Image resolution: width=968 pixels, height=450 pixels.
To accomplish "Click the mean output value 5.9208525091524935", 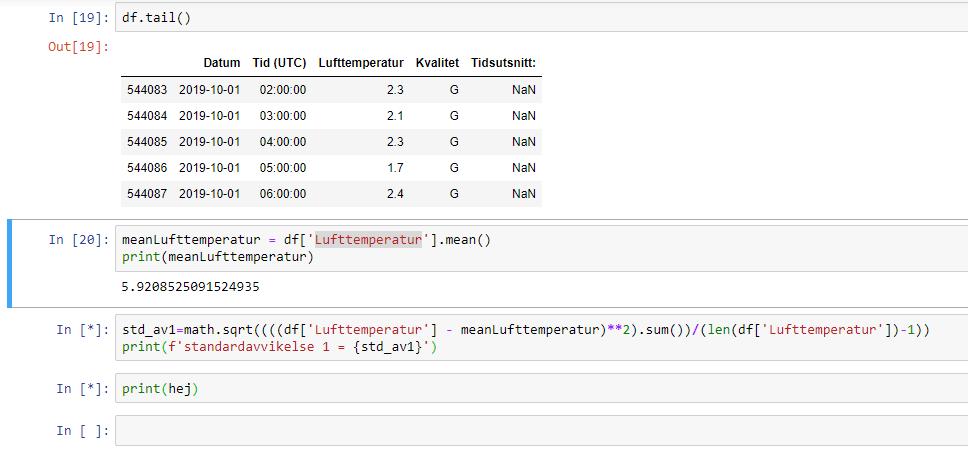I will pos(190,287).
